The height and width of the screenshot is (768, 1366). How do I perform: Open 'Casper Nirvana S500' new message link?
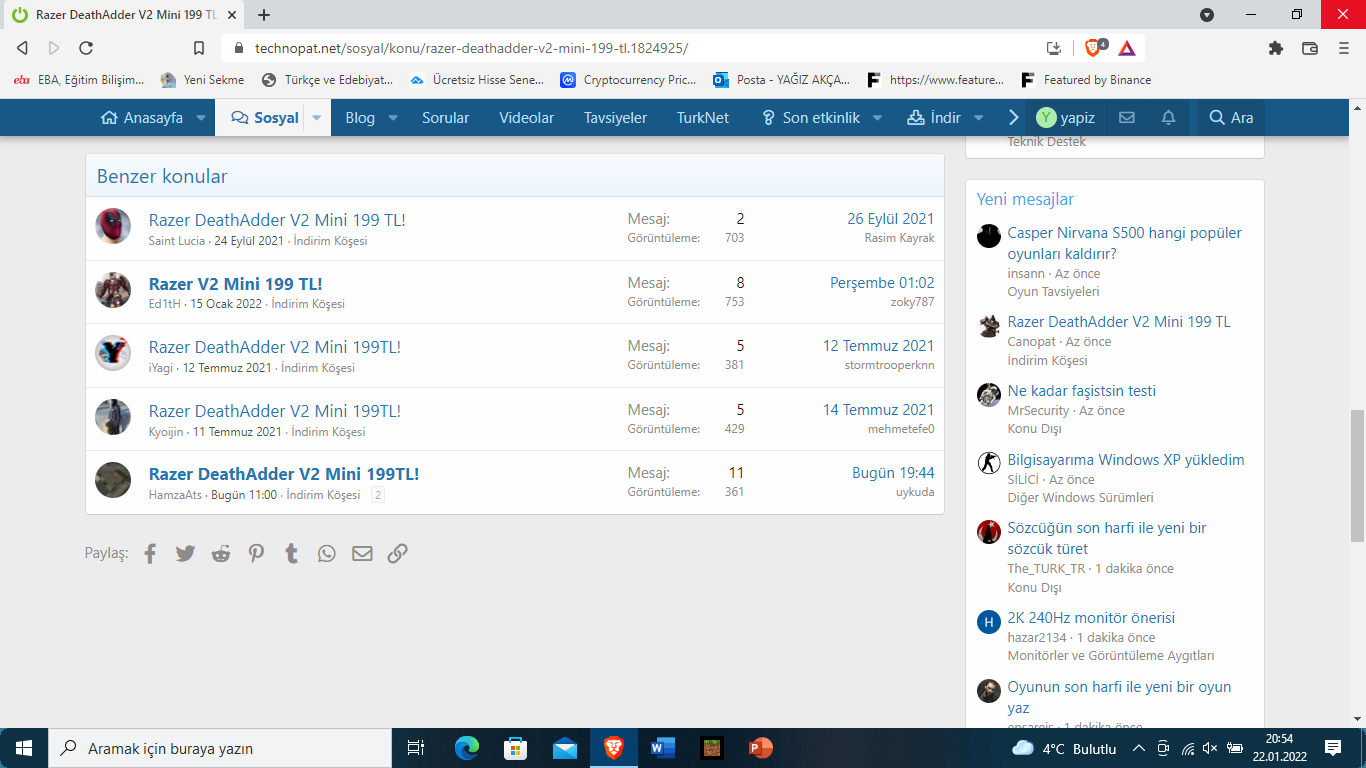coord(1124,243)
